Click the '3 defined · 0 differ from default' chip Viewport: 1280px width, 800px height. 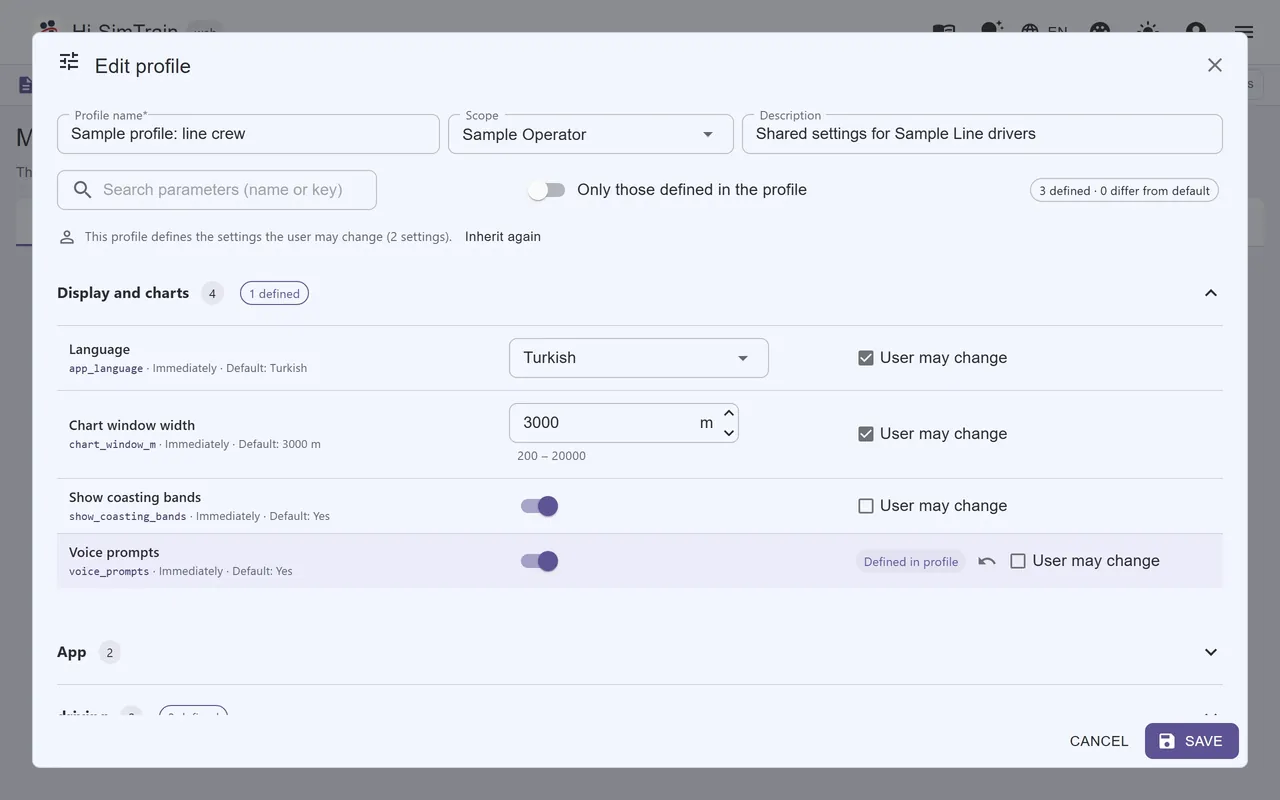pos(1124,191)
